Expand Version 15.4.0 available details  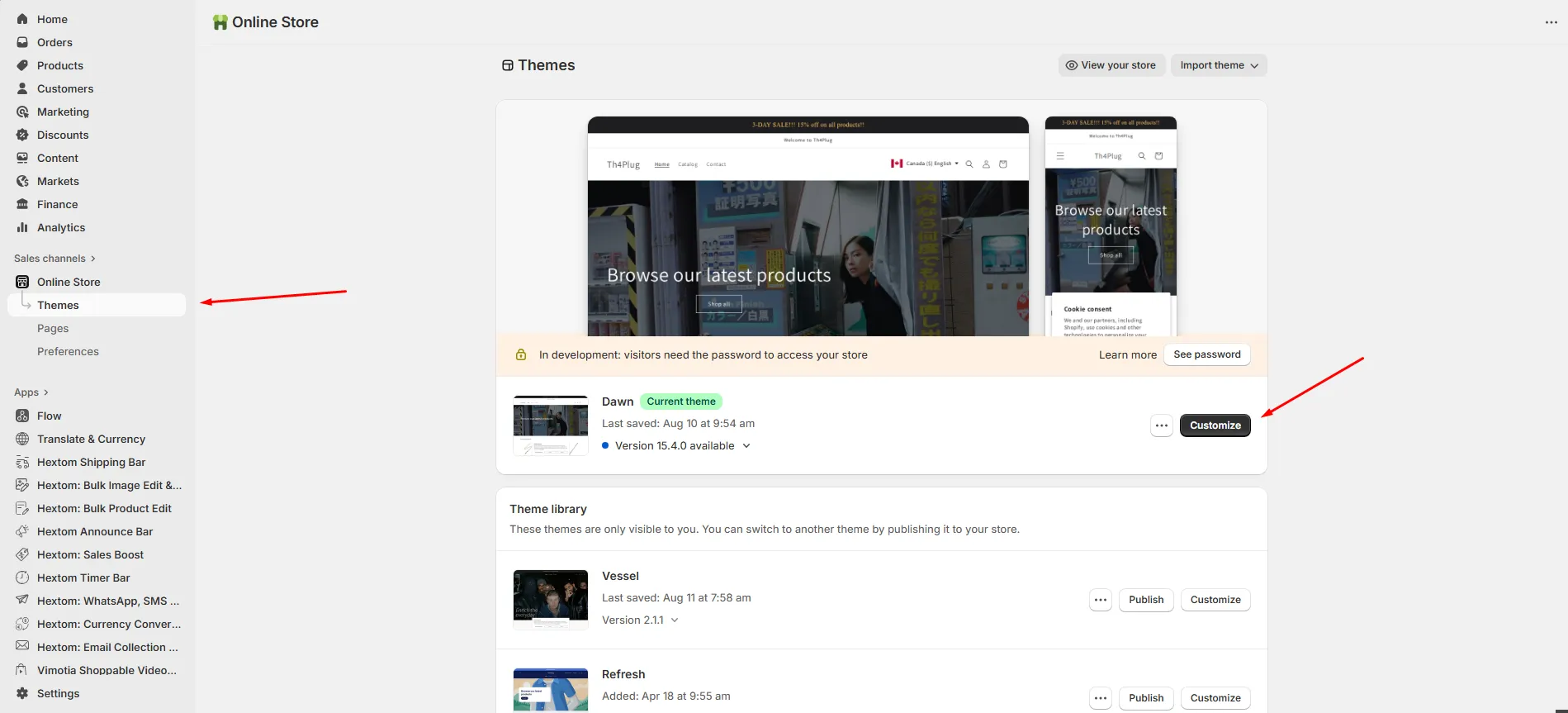pyautogui.click(x=746, y=445)
